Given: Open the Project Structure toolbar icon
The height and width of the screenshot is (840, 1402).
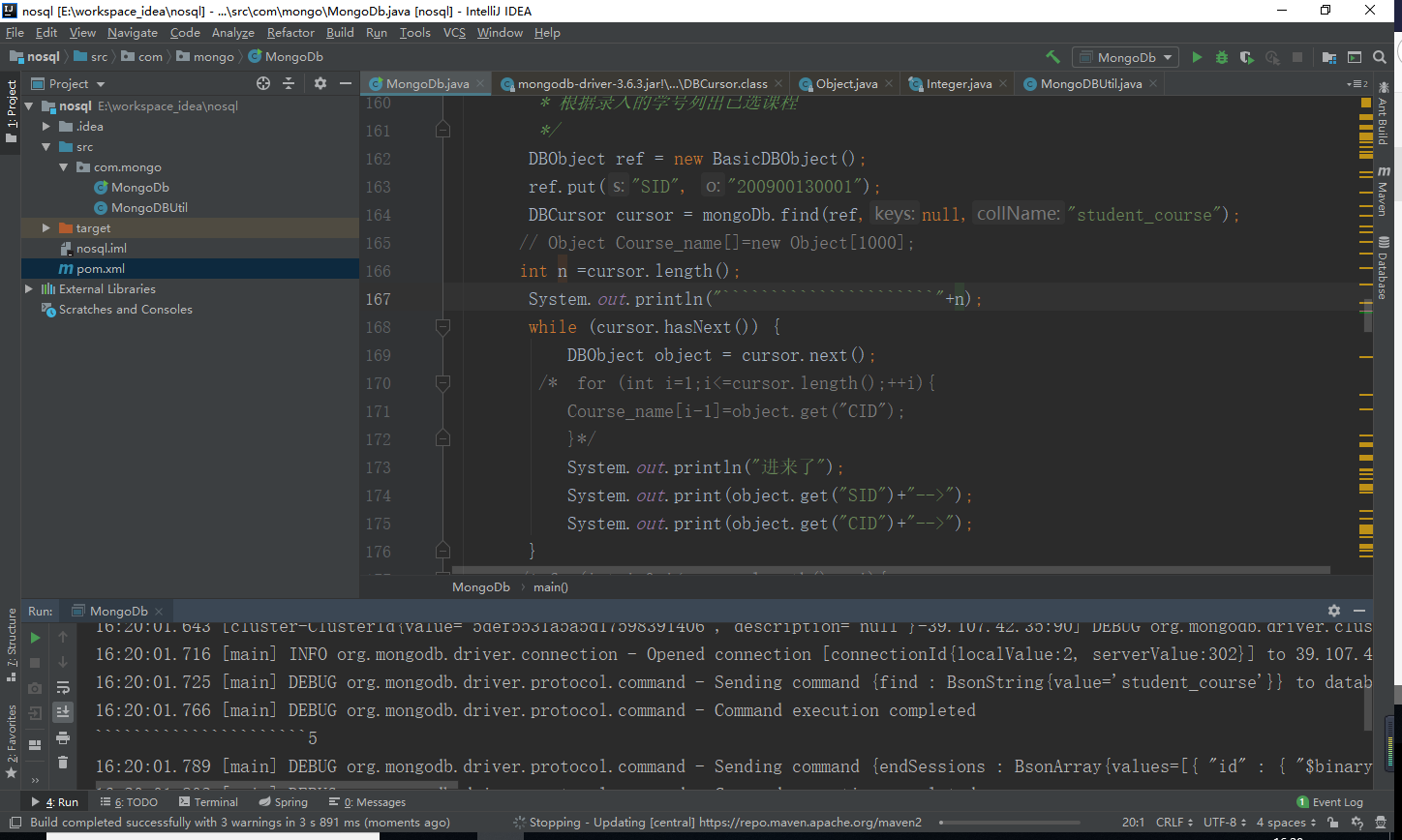Looking at the screenshot, I should pyautogui.click(x=1328, y=57).
